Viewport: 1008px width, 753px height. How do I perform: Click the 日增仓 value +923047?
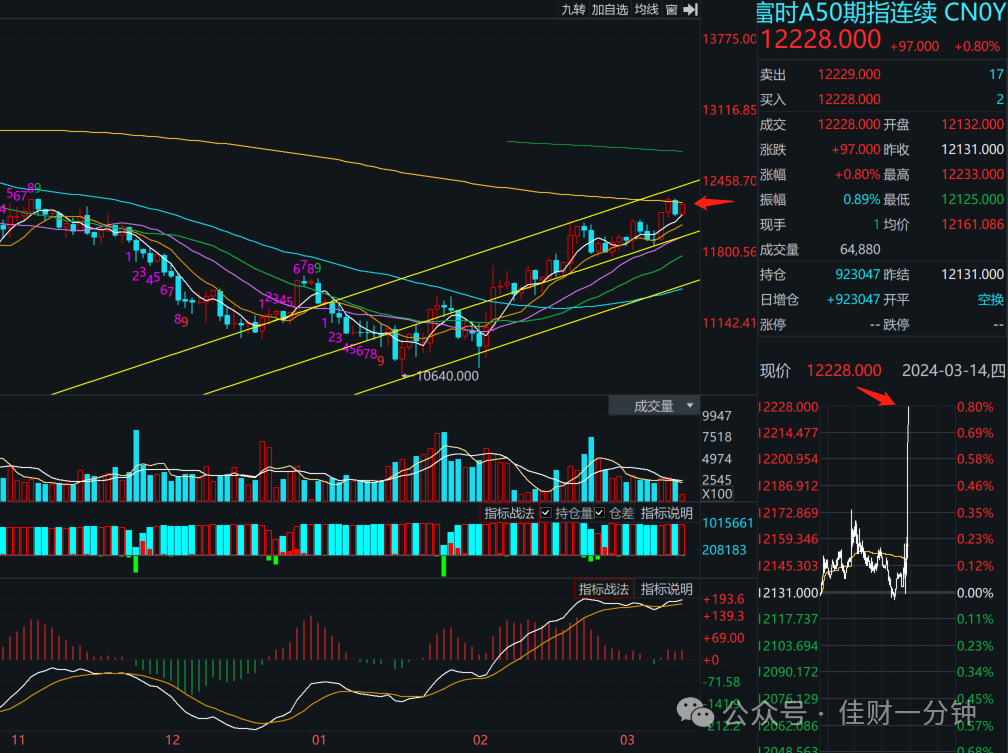tap(854, 300)
